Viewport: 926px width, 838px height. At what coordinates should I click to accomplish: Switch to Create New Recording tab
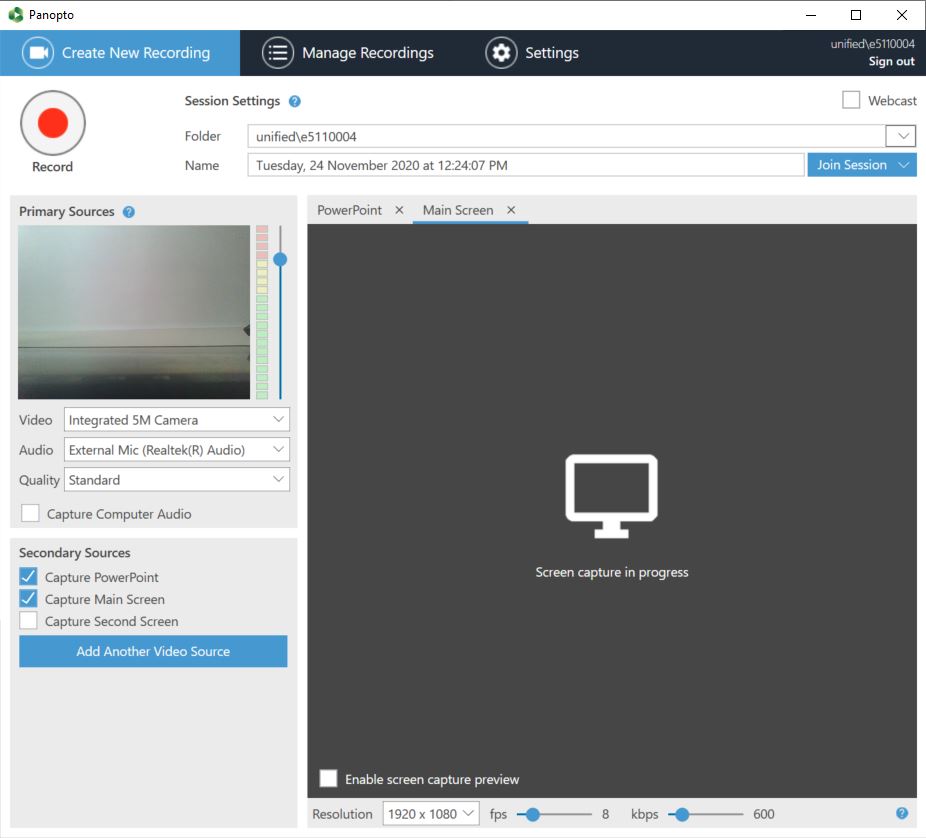pyautogui.click(x=120, y=53)
